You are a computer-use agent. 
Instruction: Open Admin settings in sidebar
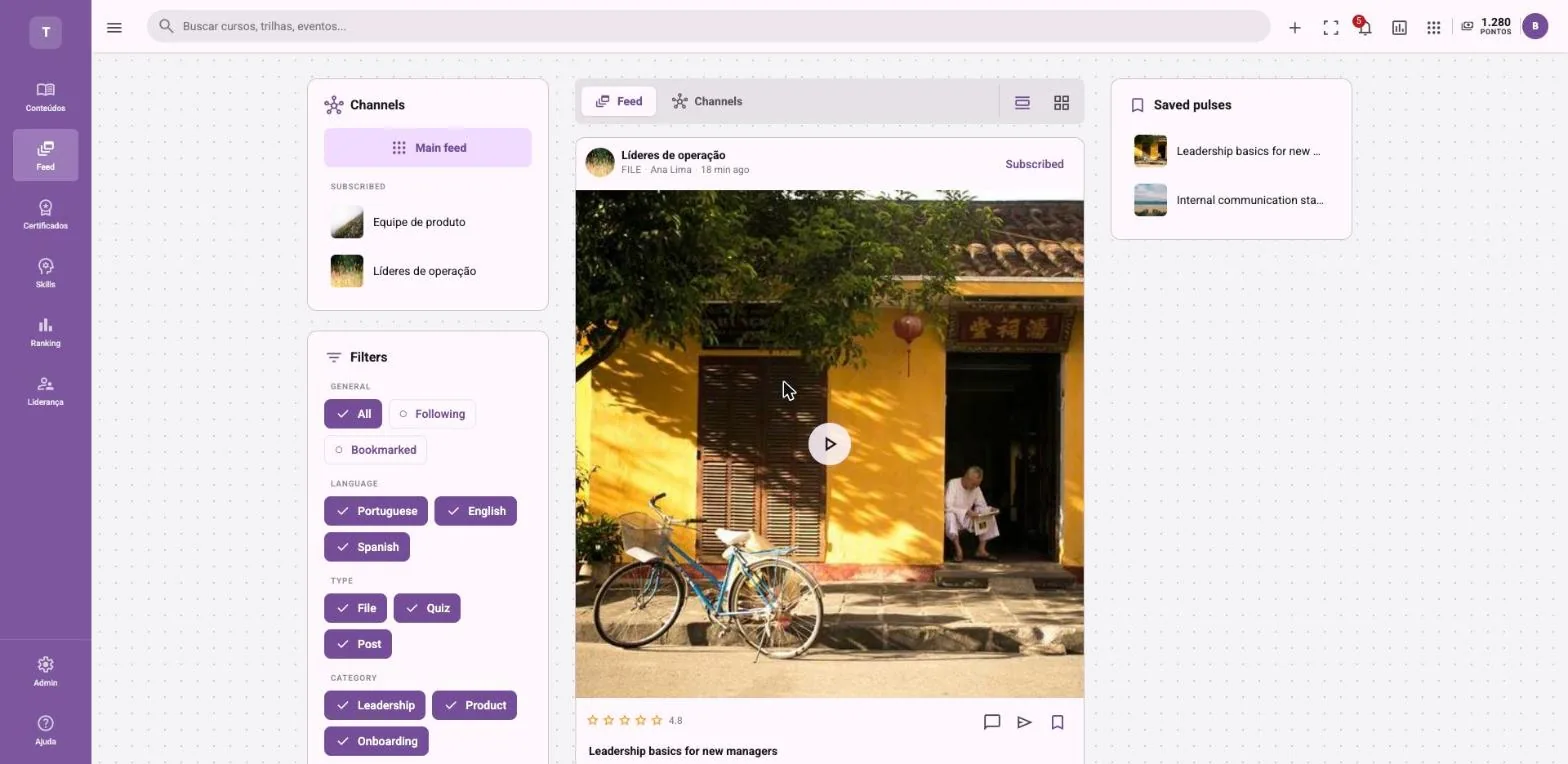pyautogui.click(x=45, y=672)
